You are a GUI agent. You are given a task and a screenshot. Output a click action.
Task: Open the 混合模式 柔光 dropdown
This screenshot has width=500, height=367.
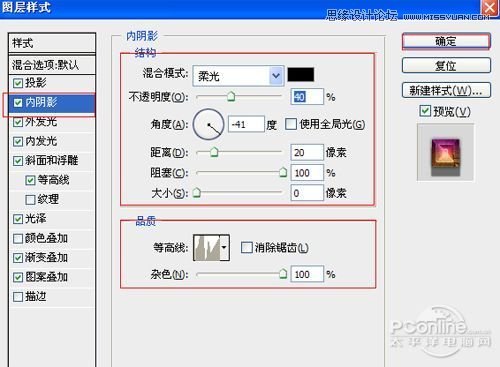coord(238,76)
